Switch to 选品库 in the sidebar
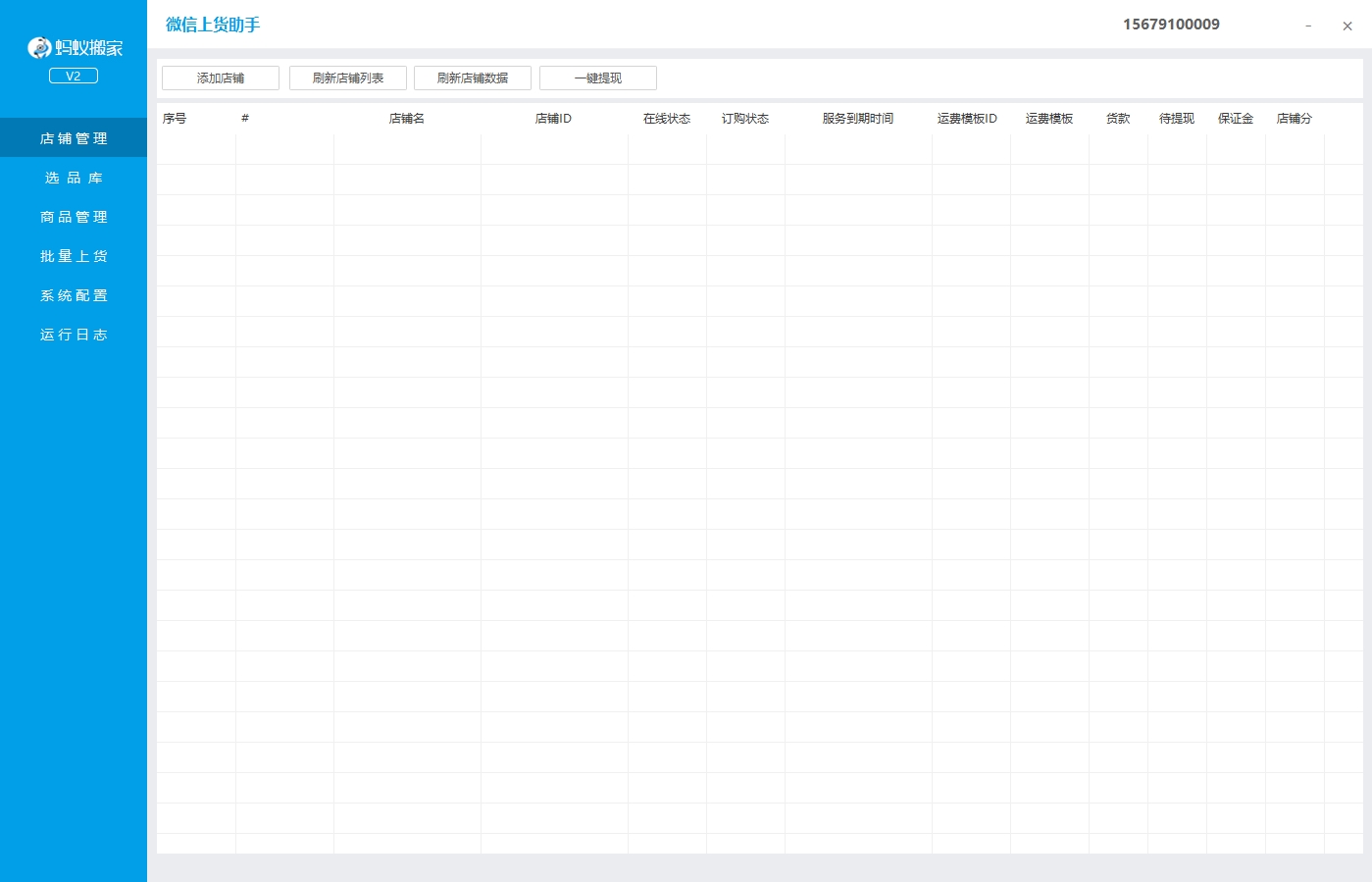This screenshot has width=1372, height=882. pyautogui.click(x=74, y=178)
